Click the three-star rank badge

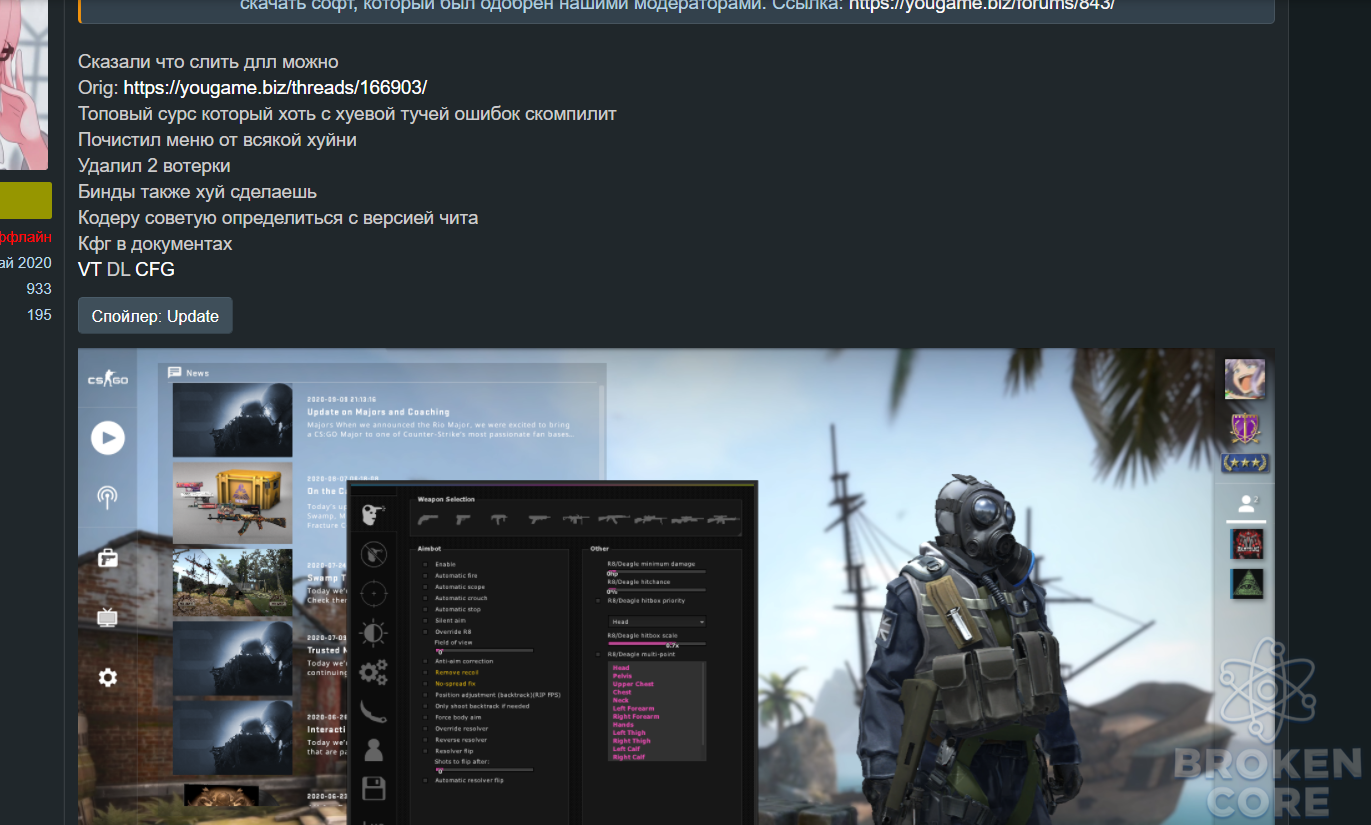pyautogui.click(x=1245, y=463)
